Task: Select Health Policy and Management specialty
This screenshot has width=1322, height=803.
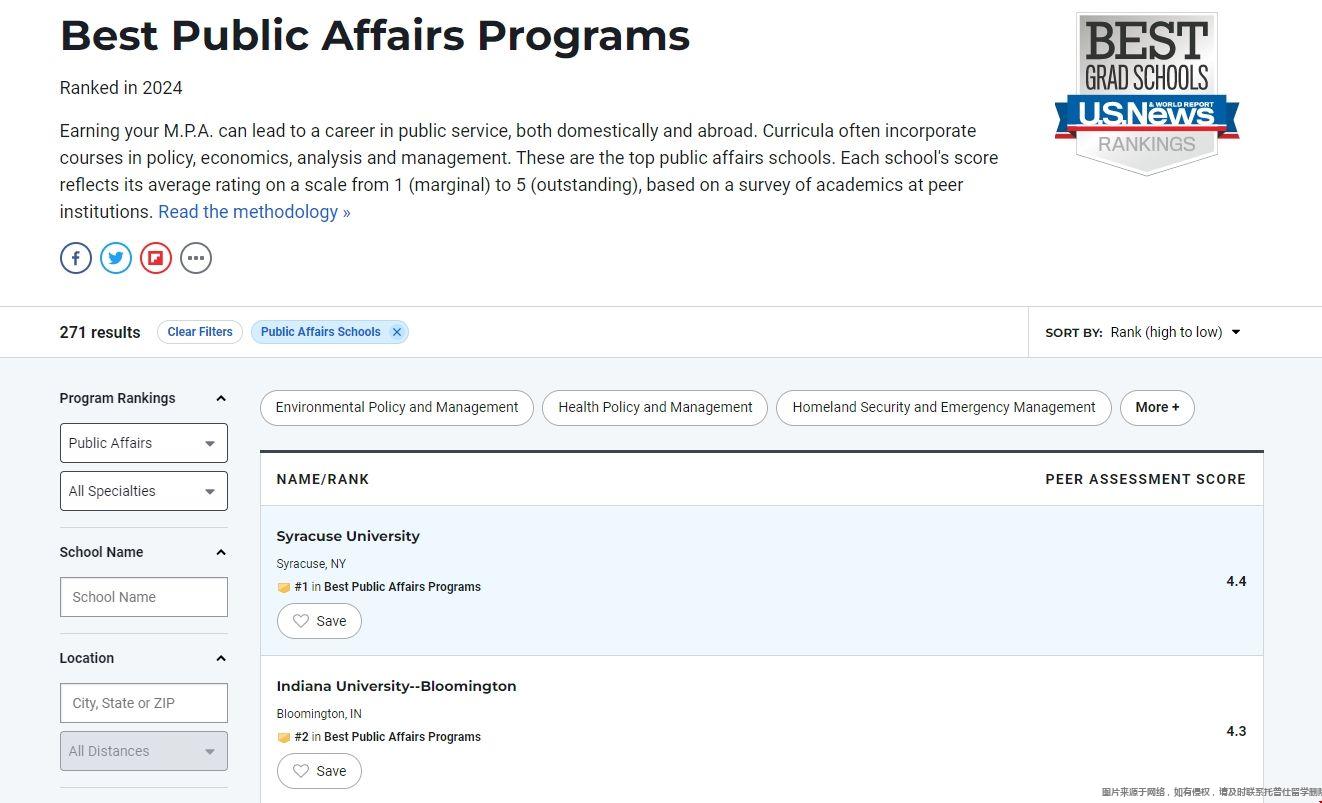Action: [655, 408]
